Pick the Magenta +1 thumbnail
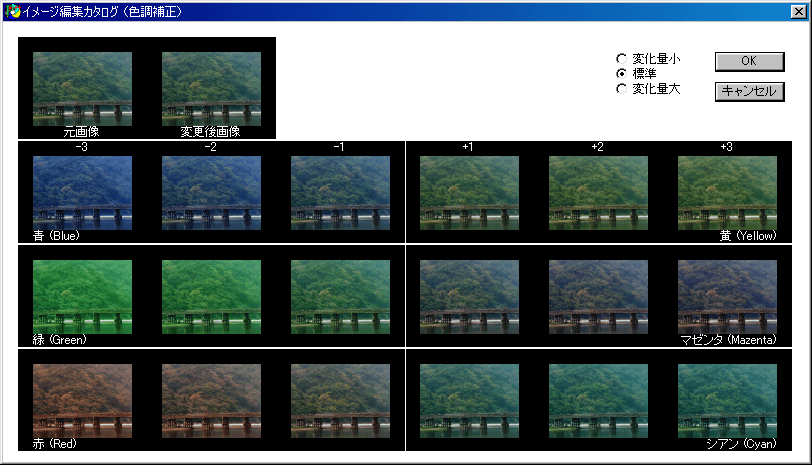 tap(469, 297)
